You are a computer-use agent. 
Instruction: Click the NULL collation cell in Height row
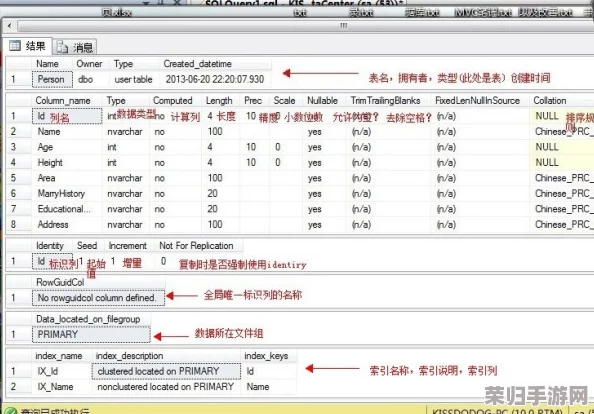pos(561,163)
